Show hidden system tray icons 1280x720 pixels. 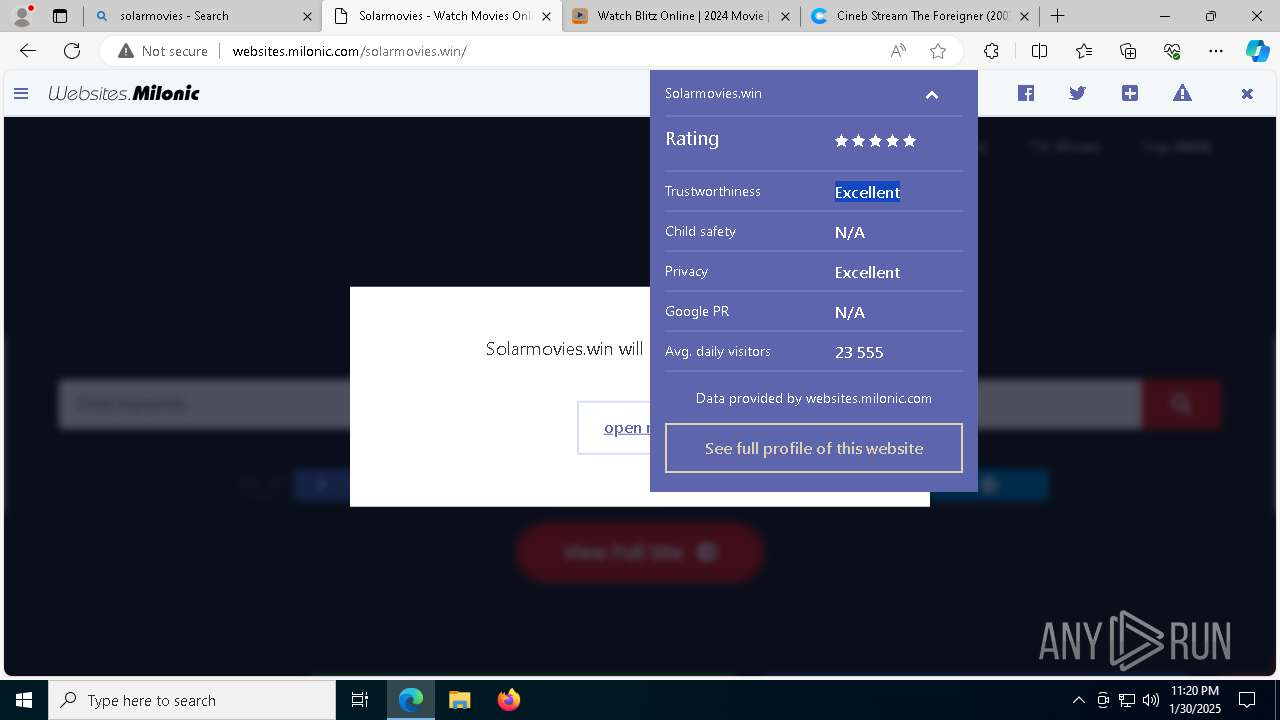coord(1078,700)
